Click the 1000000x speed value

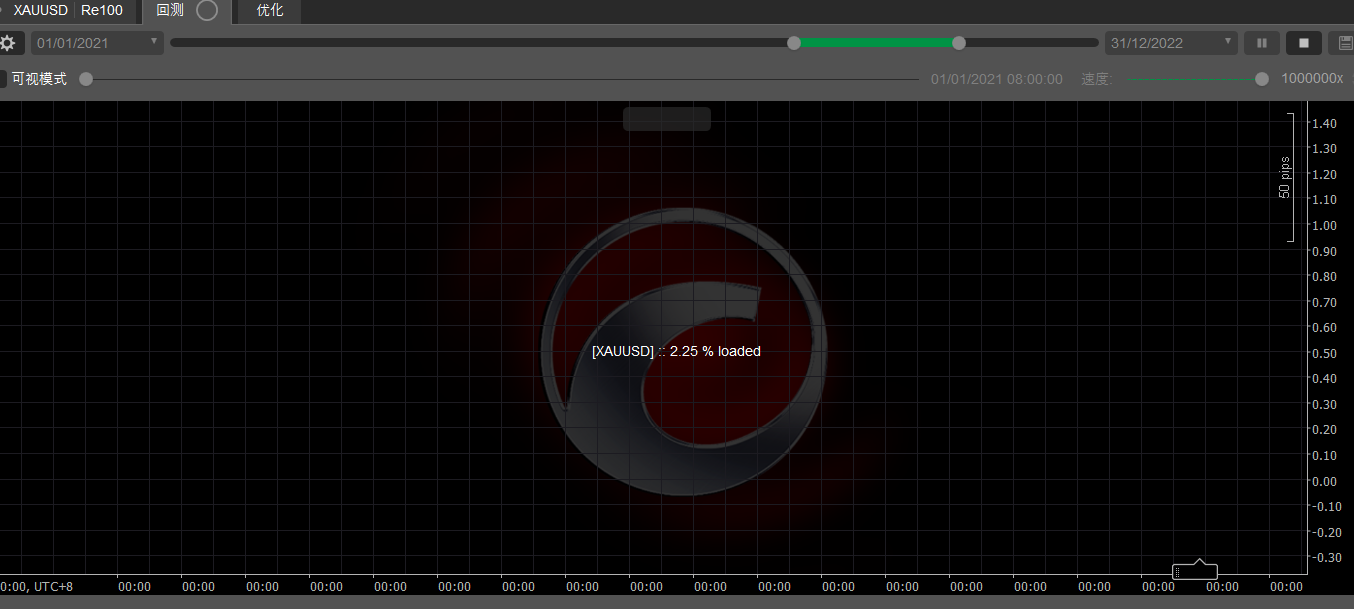click(1312, 79)
